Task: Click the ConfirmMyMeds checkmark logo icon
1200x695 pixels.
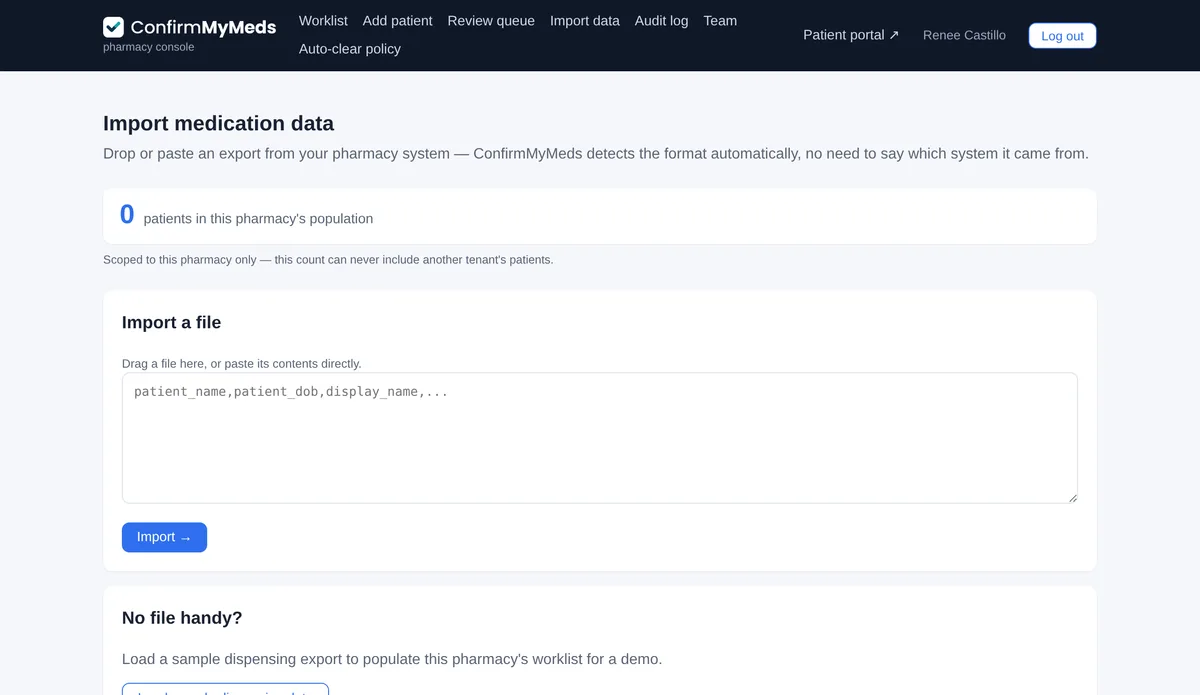Action: [x=114, y=27]
